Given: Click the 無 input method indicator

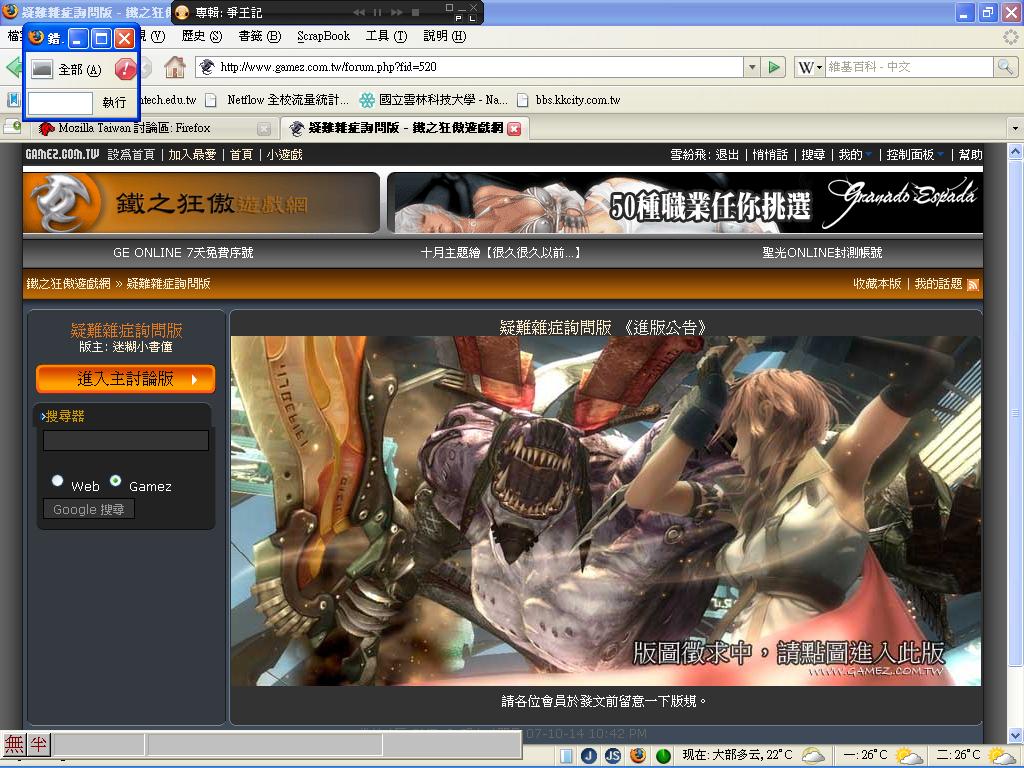Looking at the screenshot, I should pyautogui.click(x=14, y=744).
